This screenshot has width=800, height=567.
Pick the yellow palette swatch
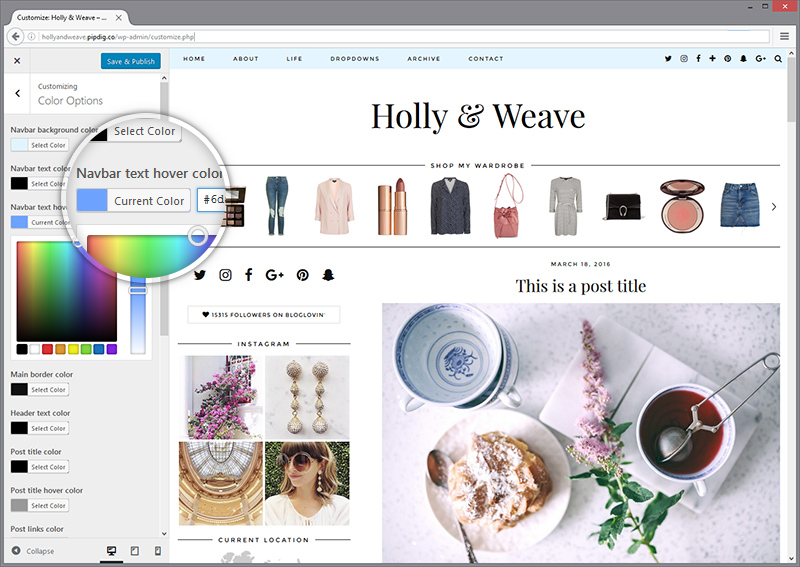pyautogui.click(x=73, y=349)
